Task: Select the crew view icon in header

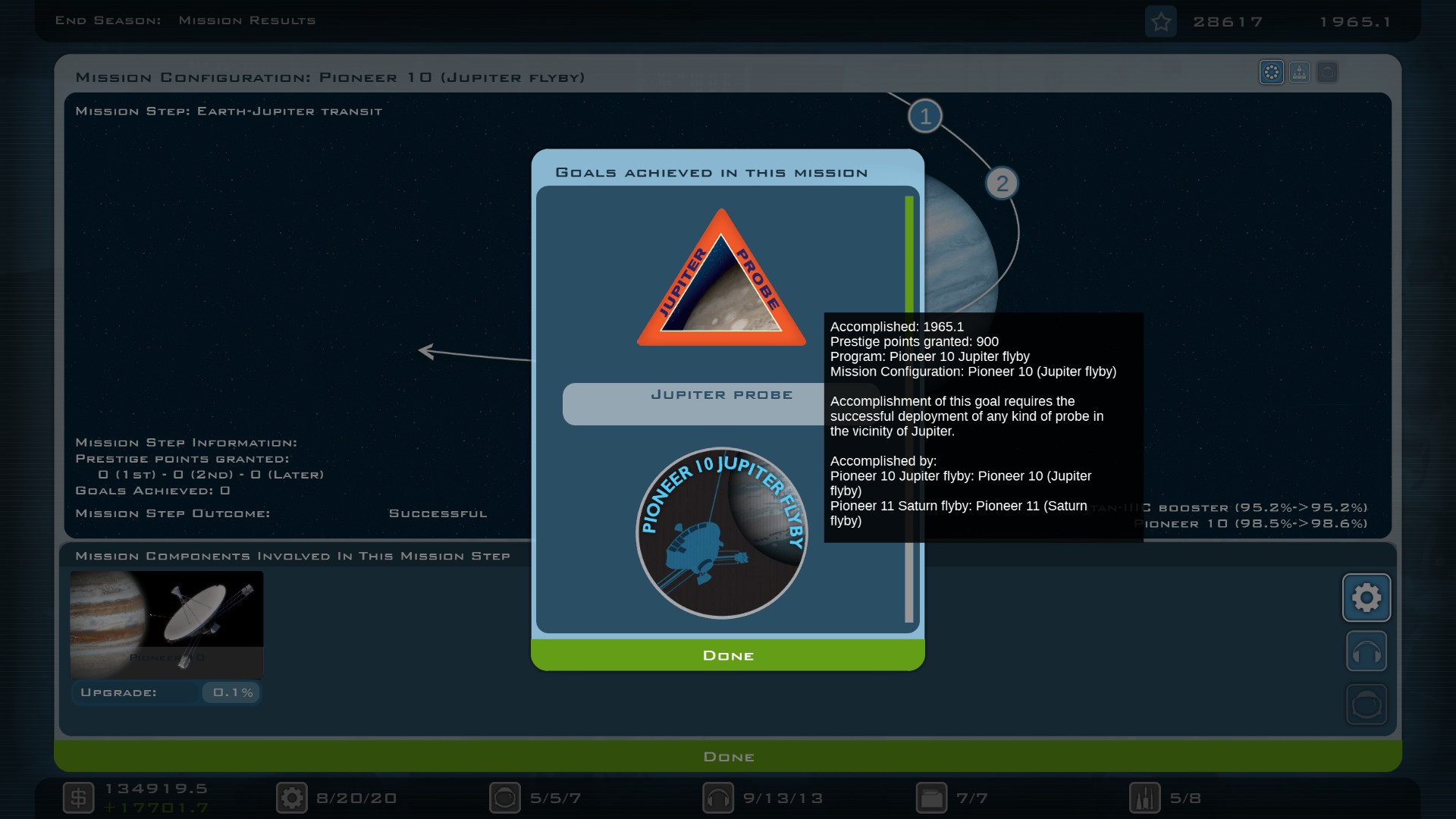Action: click(x=1299, y=72)
